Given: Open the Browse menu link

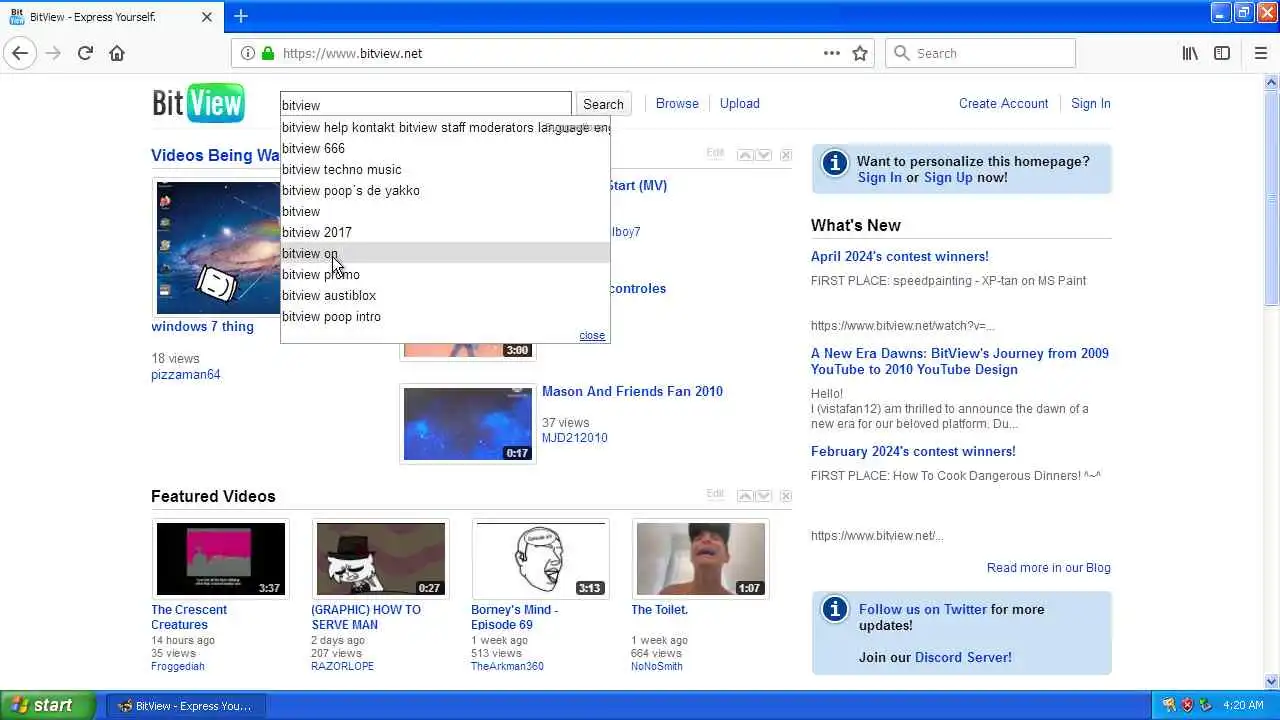Looking at the screenshot, I should point(677,103).
